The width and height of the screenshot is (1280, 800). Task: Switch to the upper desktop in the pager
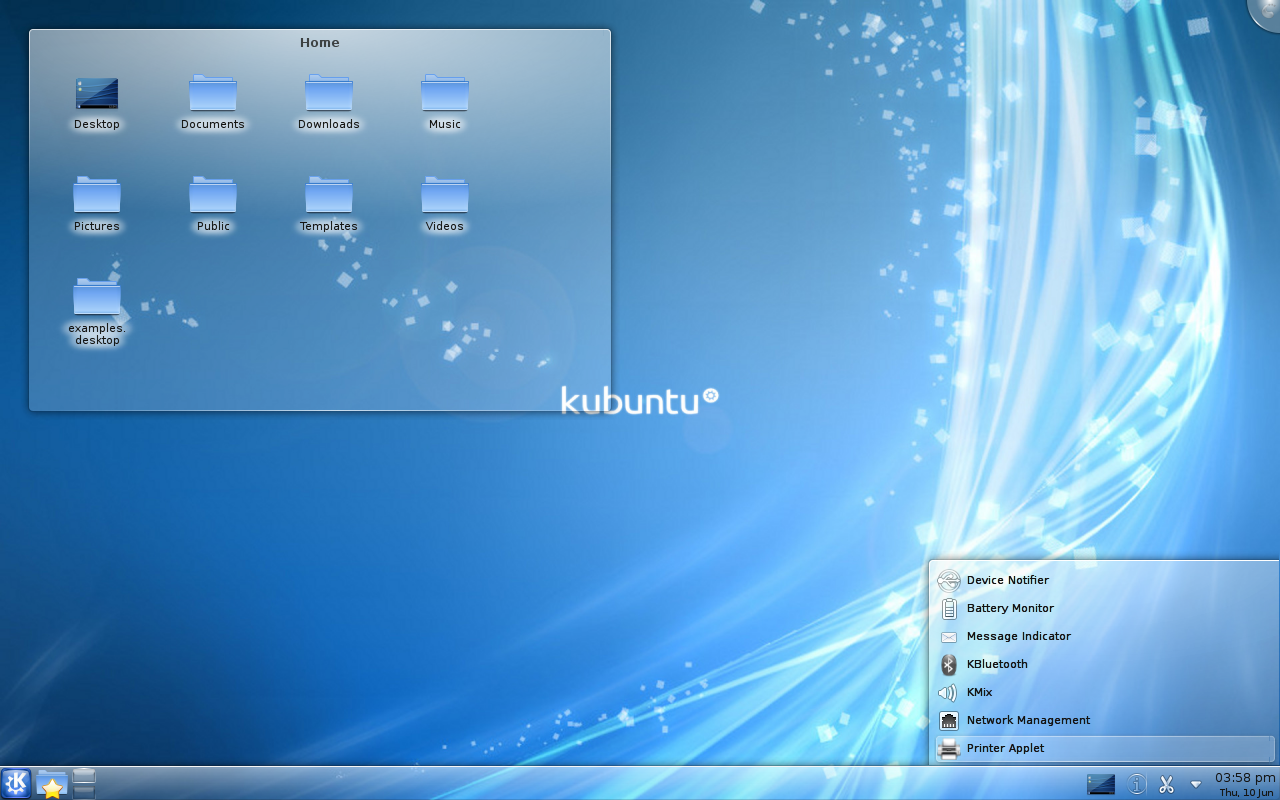[84, 776]
